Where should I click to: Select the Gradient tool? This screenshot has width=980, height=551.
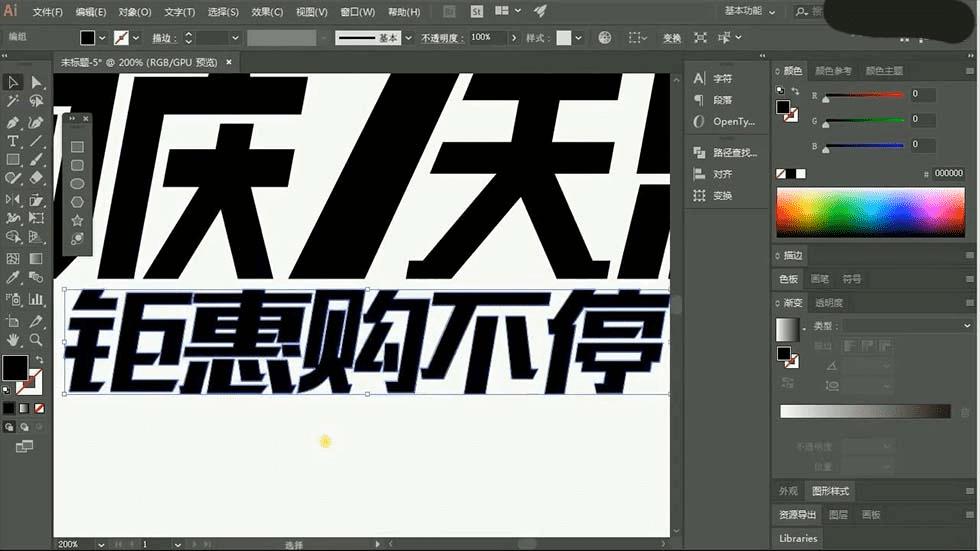36,259
